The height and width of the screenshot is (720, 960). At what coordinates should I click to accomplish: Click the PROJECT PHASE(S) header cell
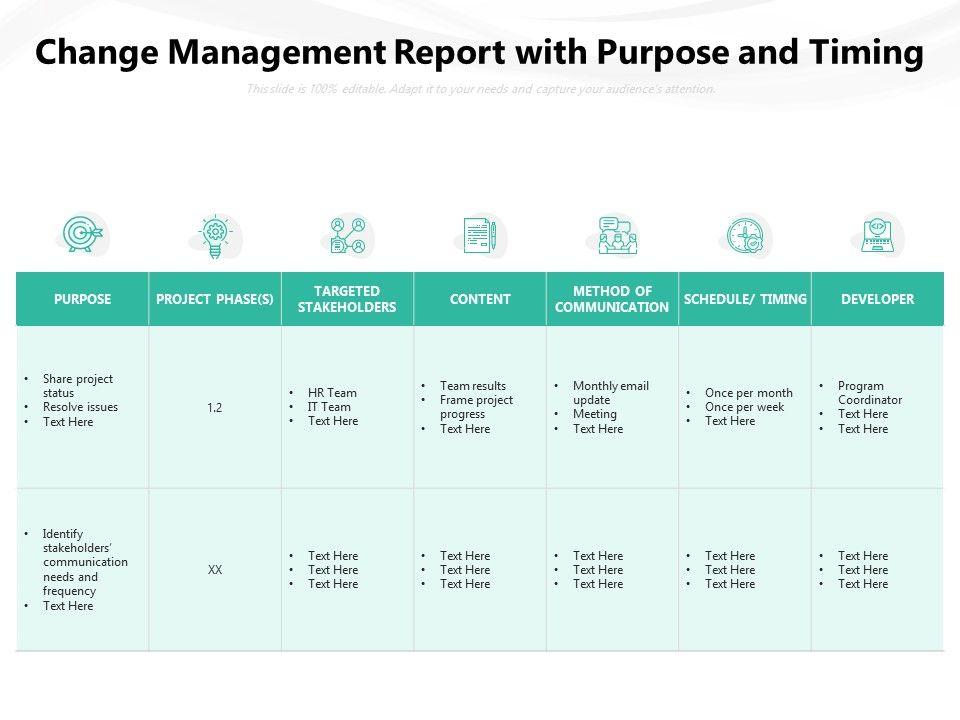coord(215,299)
